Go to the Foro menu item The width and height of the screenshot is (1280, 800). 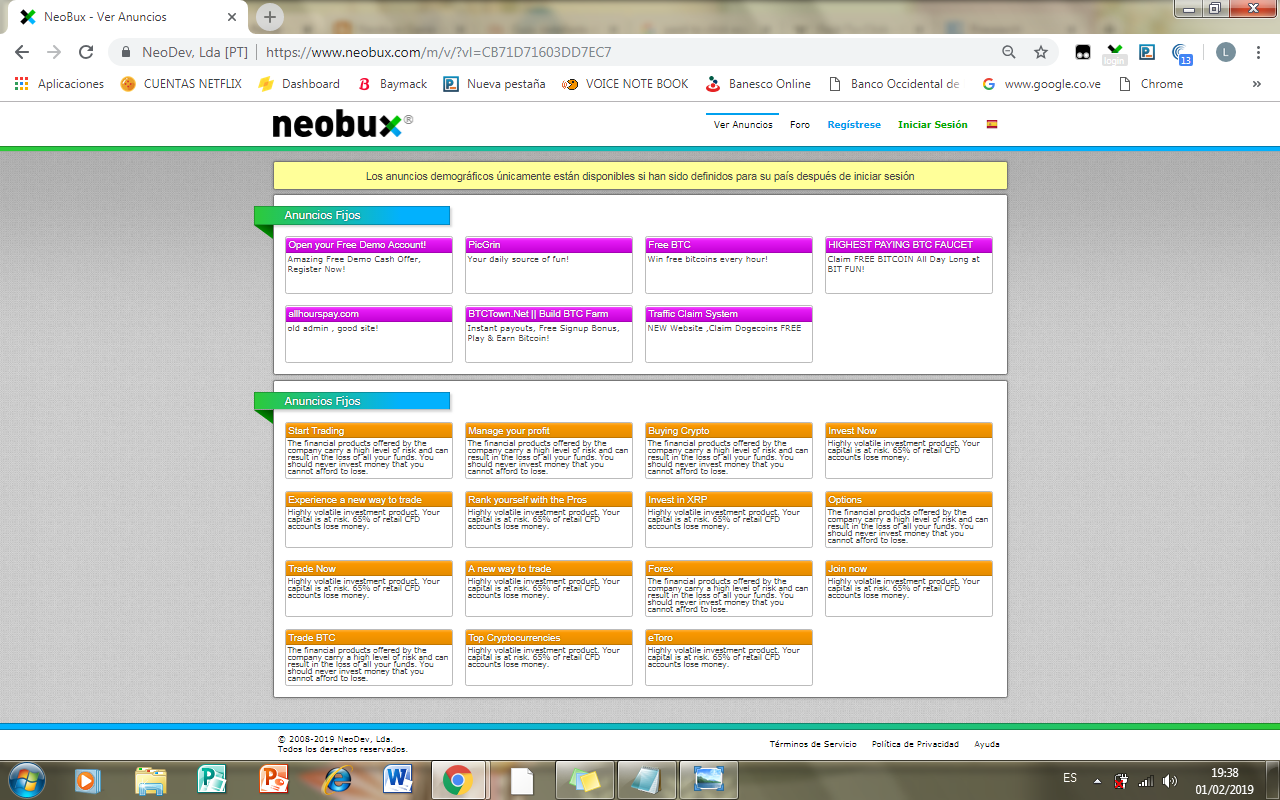tap(800, 125)
